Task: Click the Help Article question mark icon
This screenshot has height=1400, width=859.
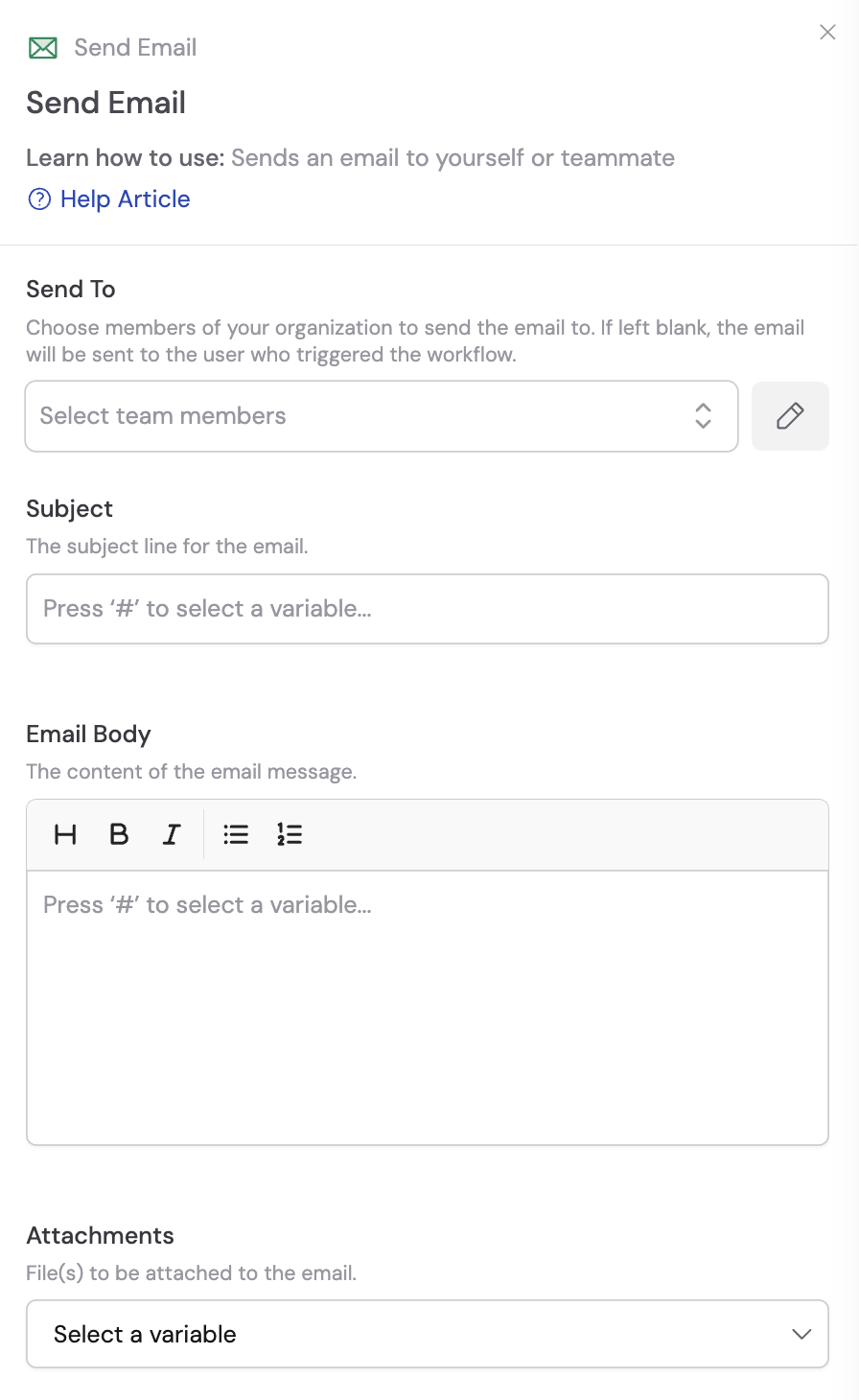Action: coord(37,199)
